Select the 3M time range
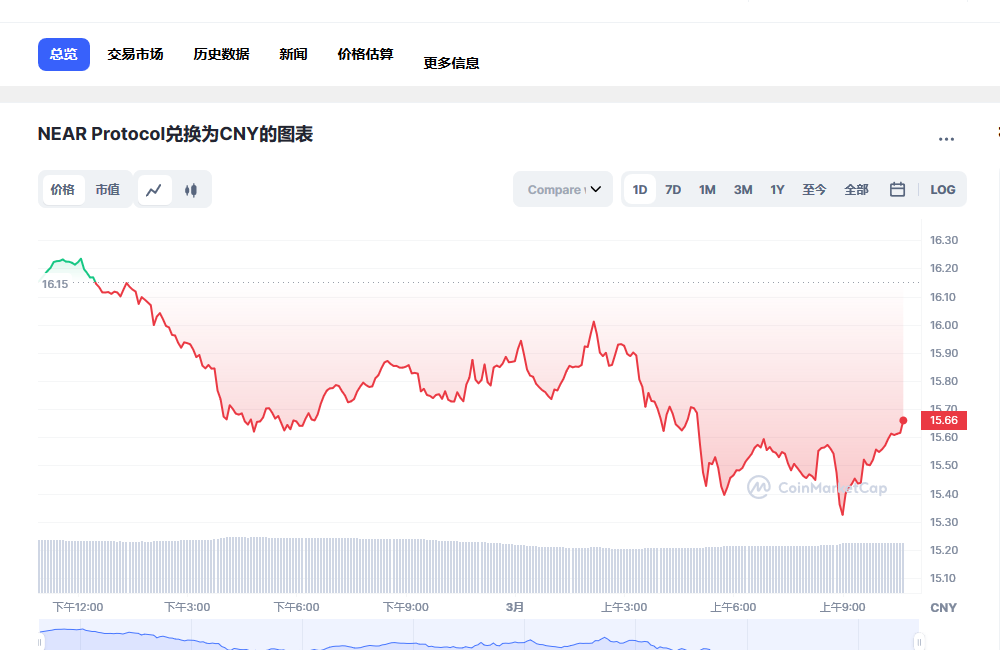The height and width of the screenshot is (650, 1000). coord(743,189)
